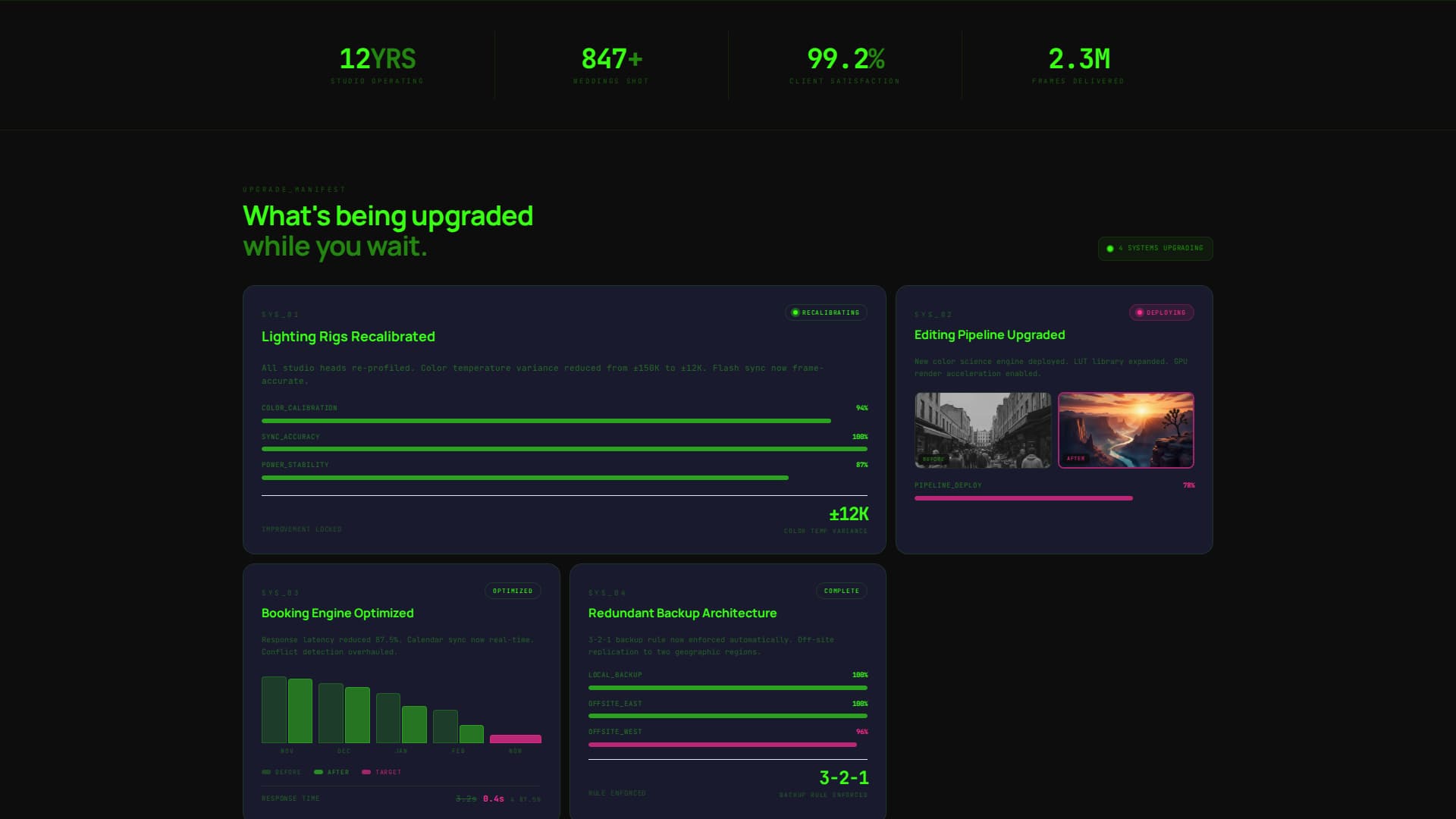
Task: Click the SYNC_ACCURACY progress bar
Action: pos(564,449)
